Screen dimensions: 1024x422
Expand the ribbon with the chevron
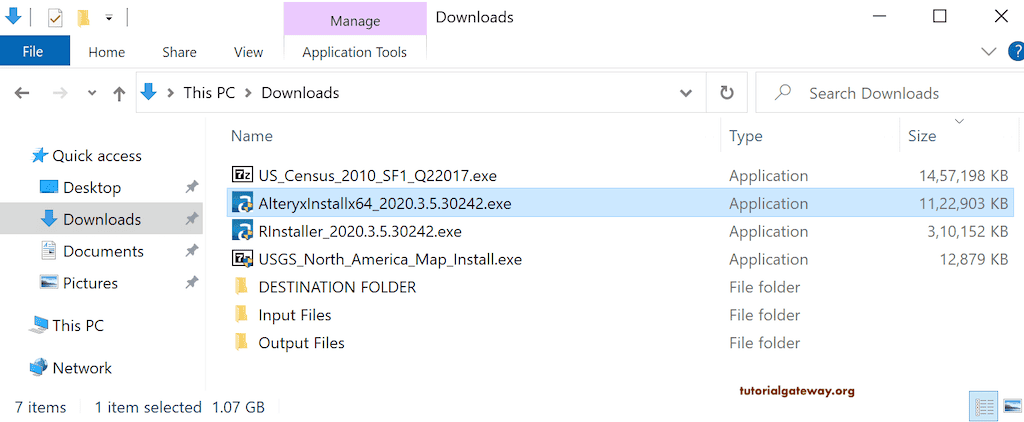989,52
